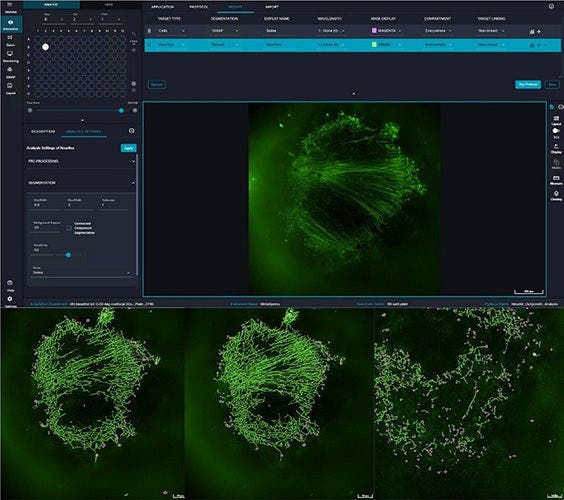Open the SINAP sidebar icon
564x500 pixels.
point(10,73)
